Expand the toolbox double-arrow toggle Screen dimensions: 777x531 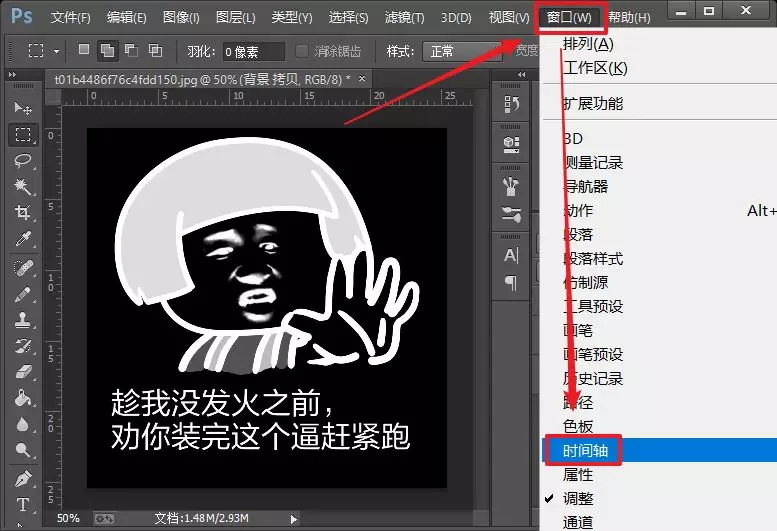click(12, 75)
